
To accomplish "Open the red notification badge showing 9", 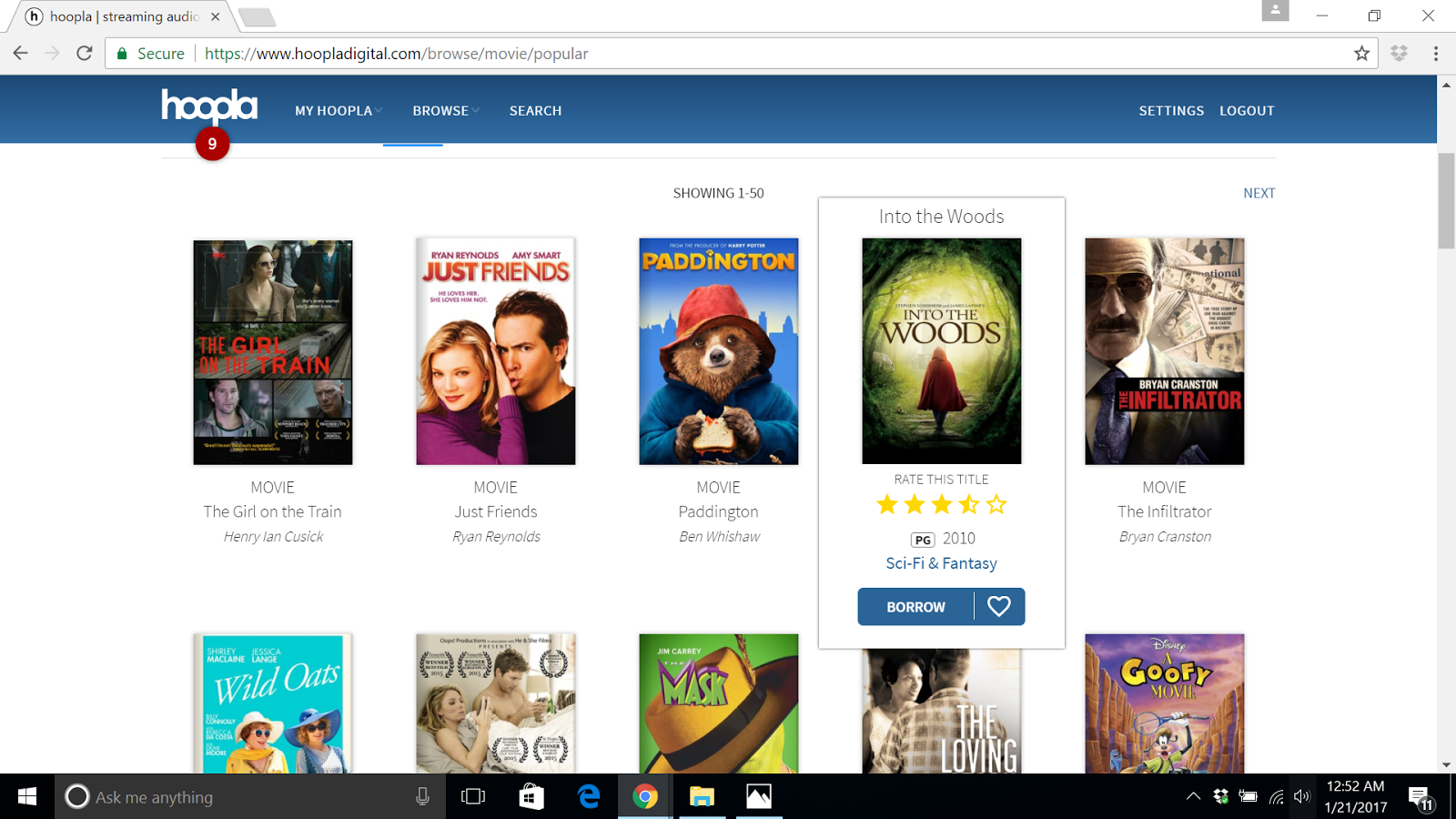I will [x=212, y=144].
